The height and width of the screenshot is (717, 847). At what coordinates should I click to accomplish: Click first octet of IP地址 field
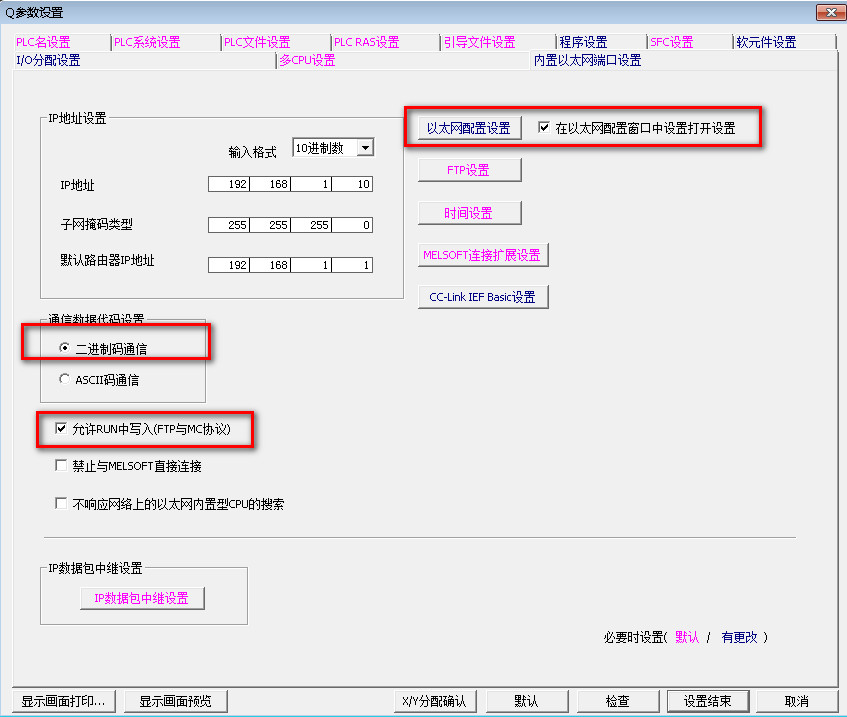(229, 185)
